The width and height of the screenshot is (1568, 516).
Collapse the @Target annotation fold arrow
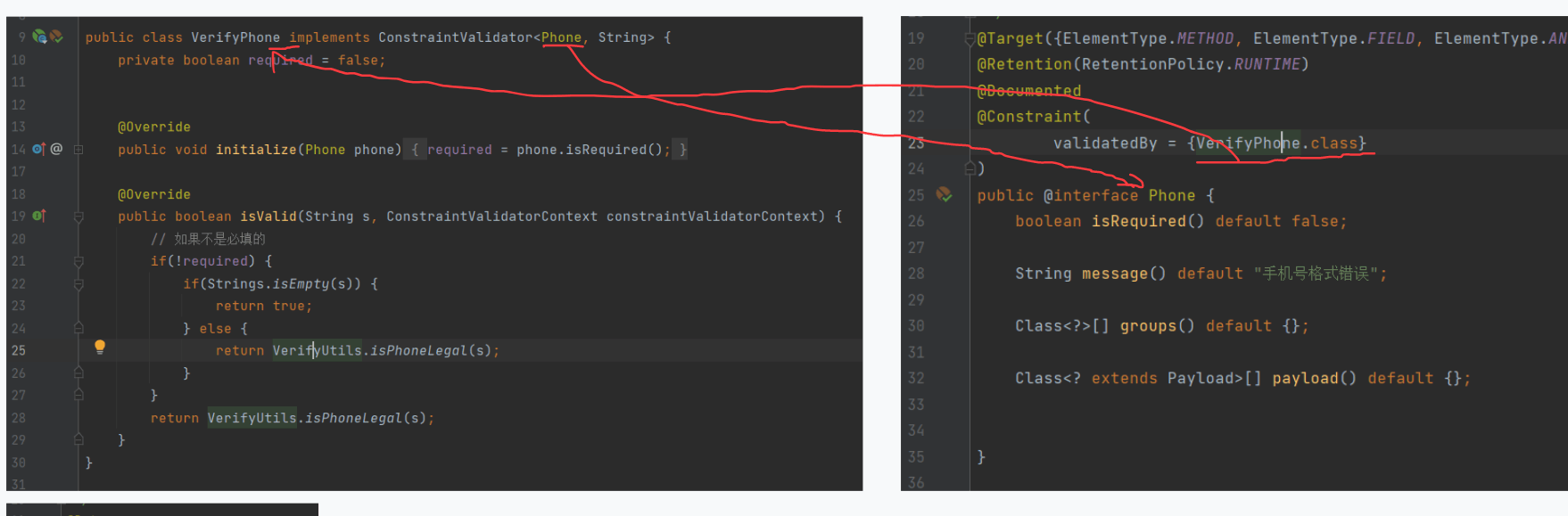970,39
